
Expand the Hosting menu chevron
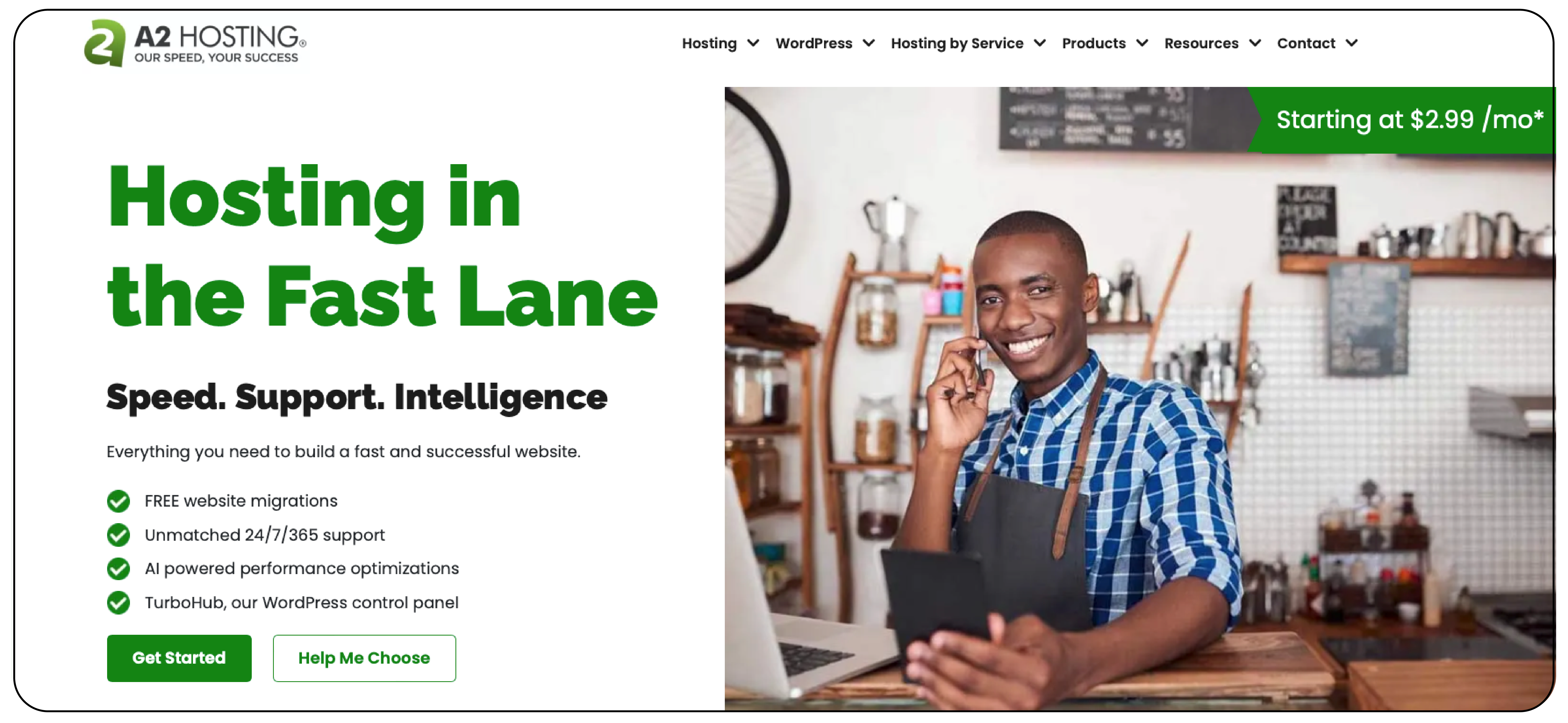(753, 43)
